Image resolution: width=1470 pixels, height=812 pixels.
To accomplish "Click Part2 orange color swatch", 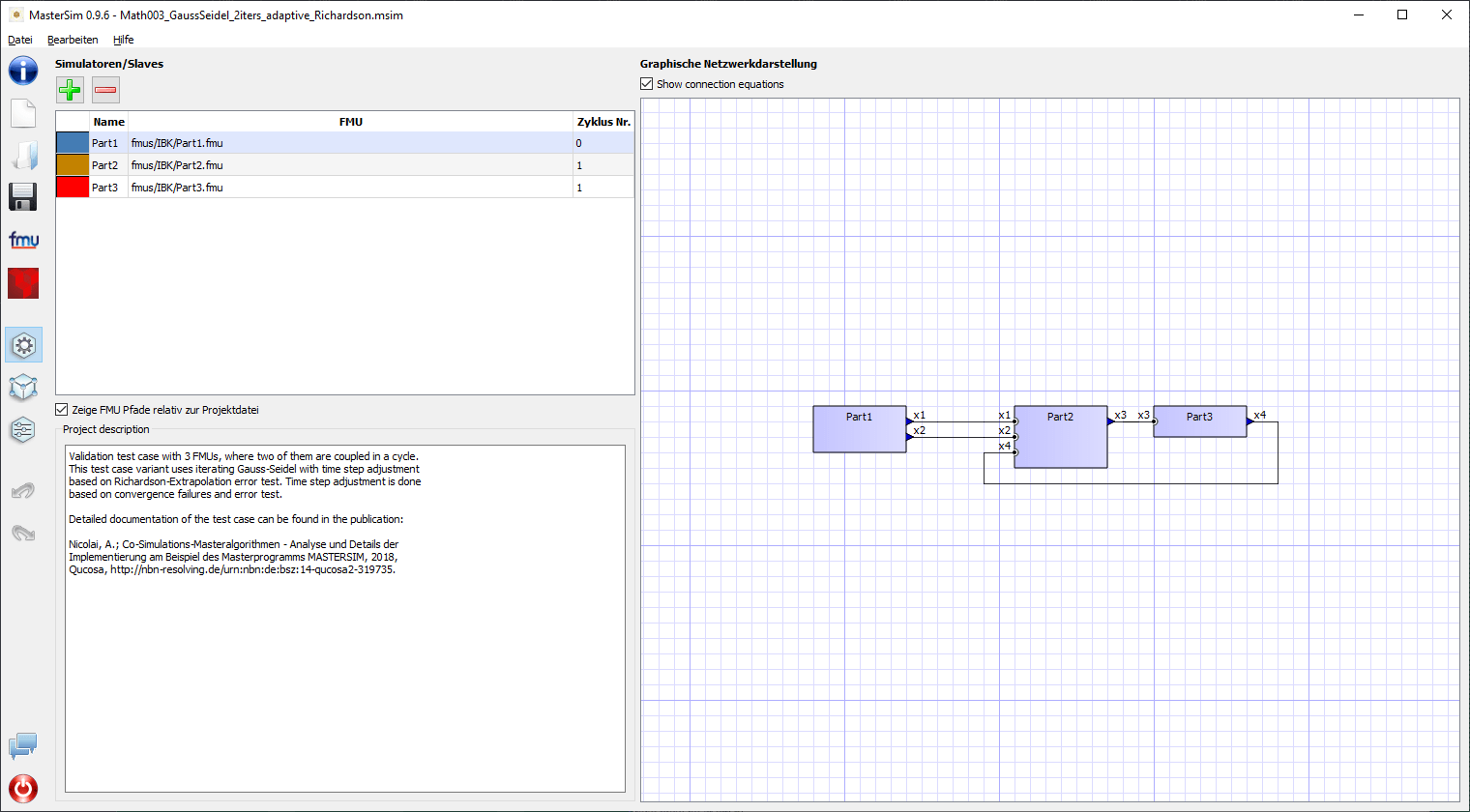I will click(x=73, y=165).
